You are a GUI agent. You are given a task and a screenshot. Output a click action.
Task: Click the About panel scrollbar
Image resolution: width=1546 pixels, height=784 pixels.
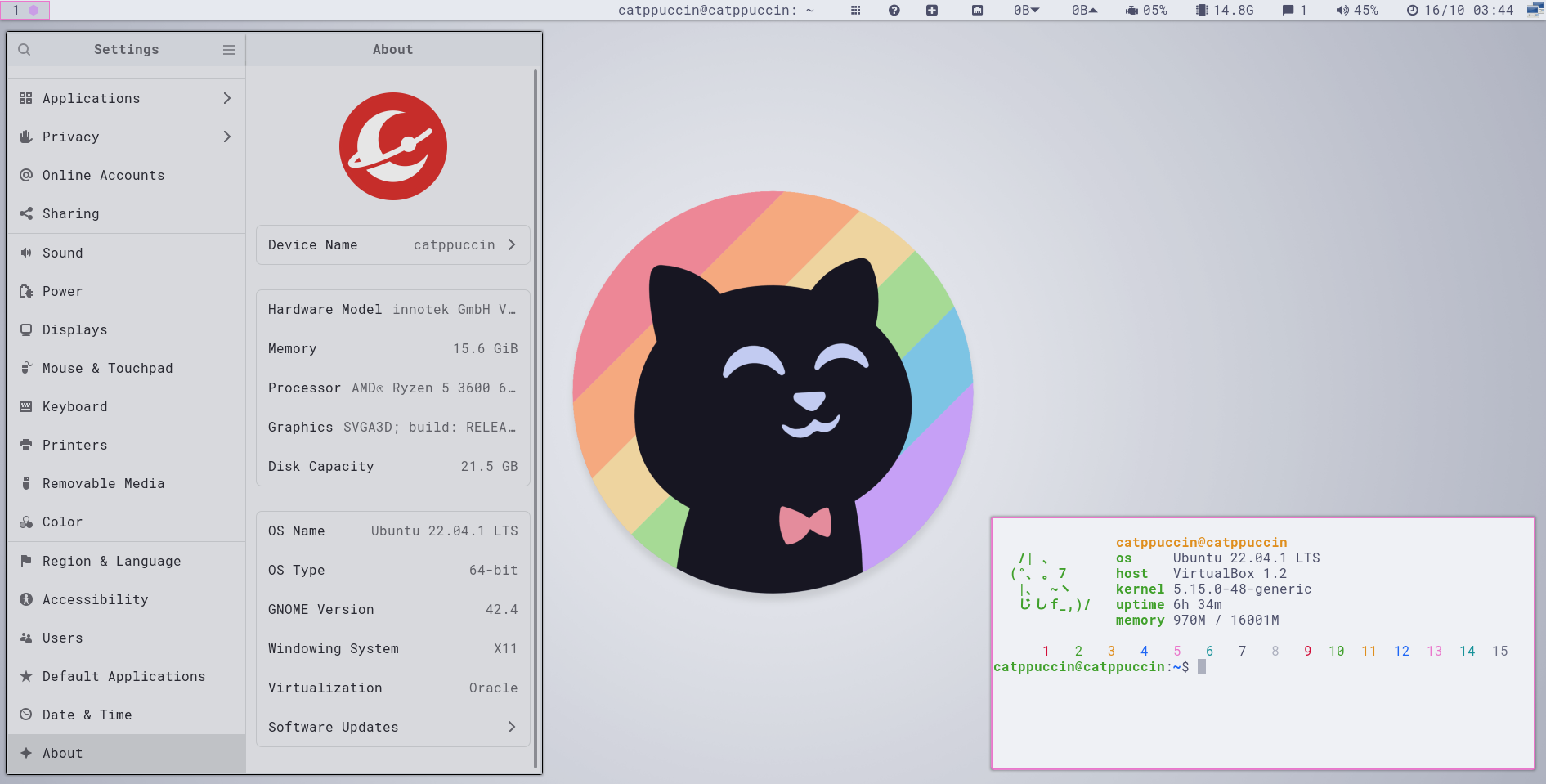tap(535, 419)
